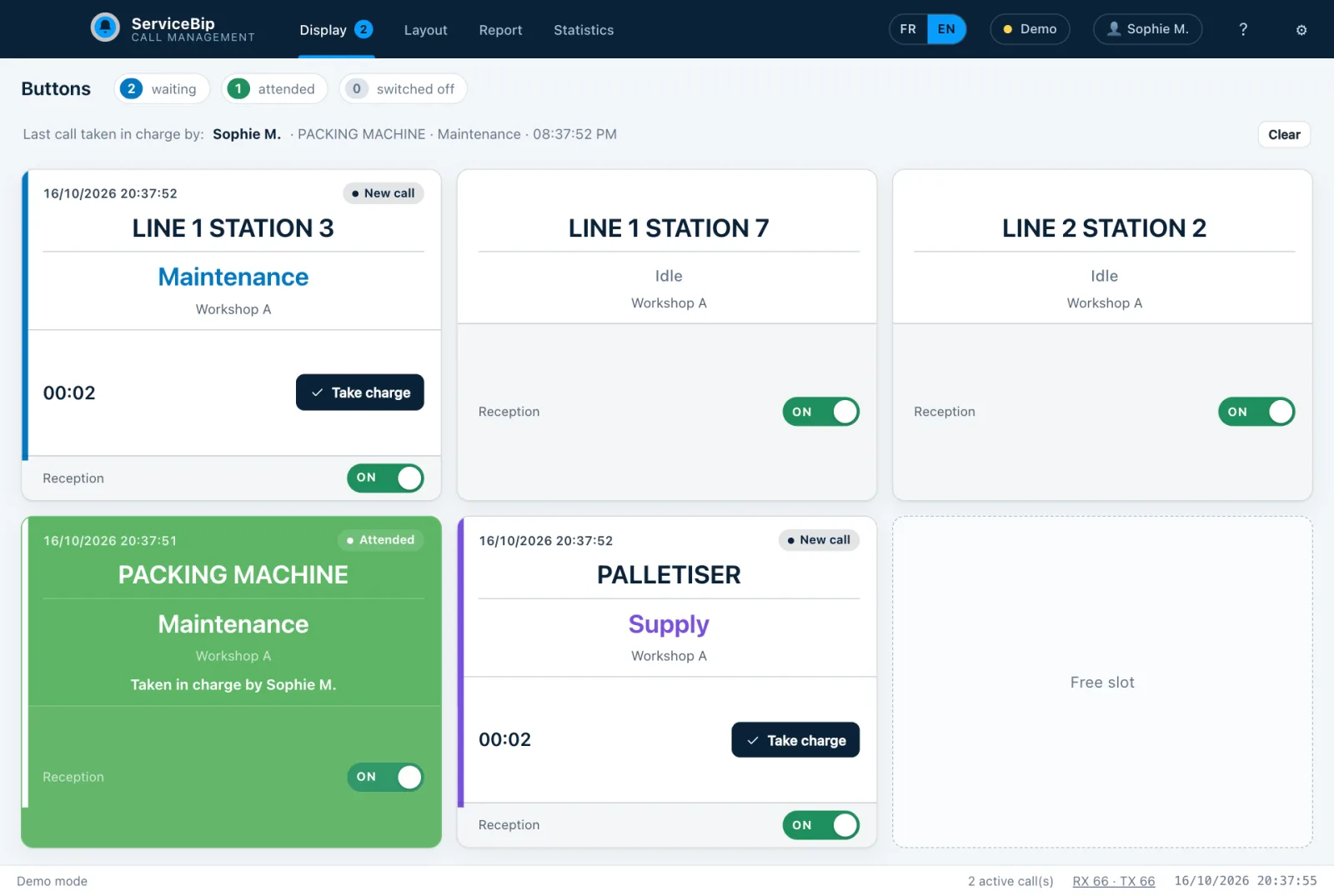Click the purple Supply label on PALLETISER
Screen dimensions: 1334x896
pos(669,624)
